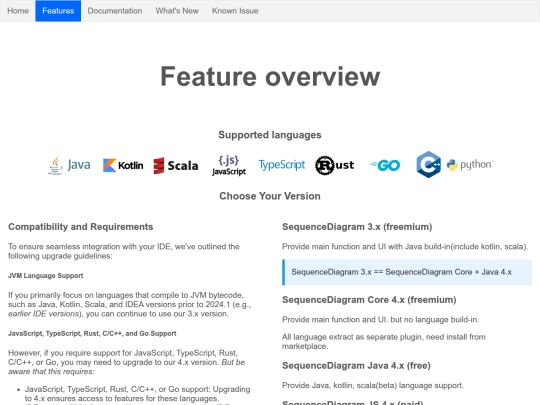Click the Supported languages heading
This screenshot has height=405, width=540.
click(270, 135)
